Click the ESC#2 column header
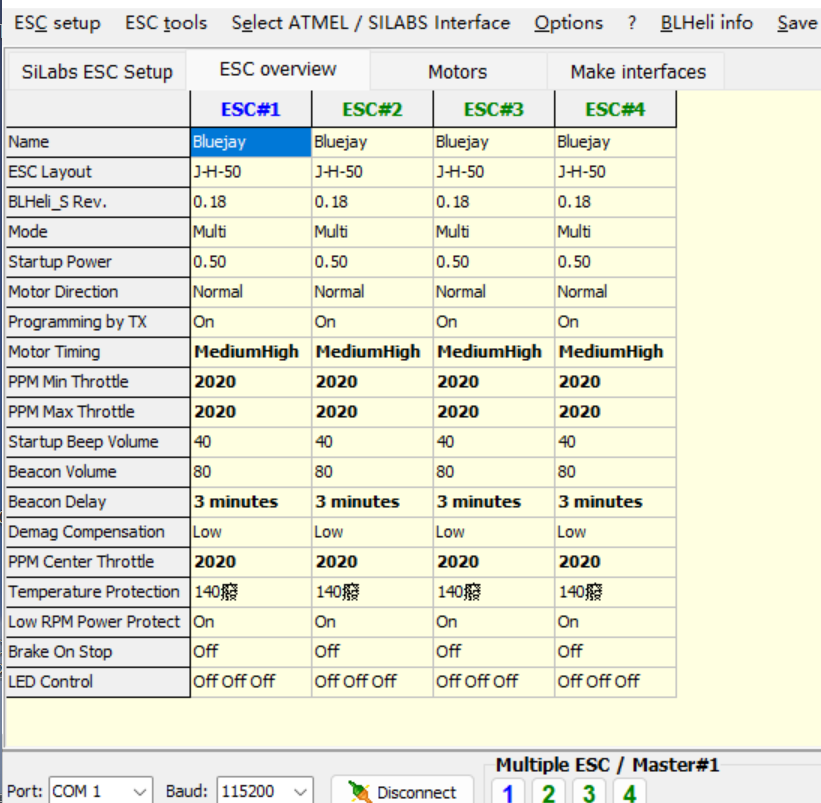This screenshot has height=803, width=821. click(x=372, y=109)
